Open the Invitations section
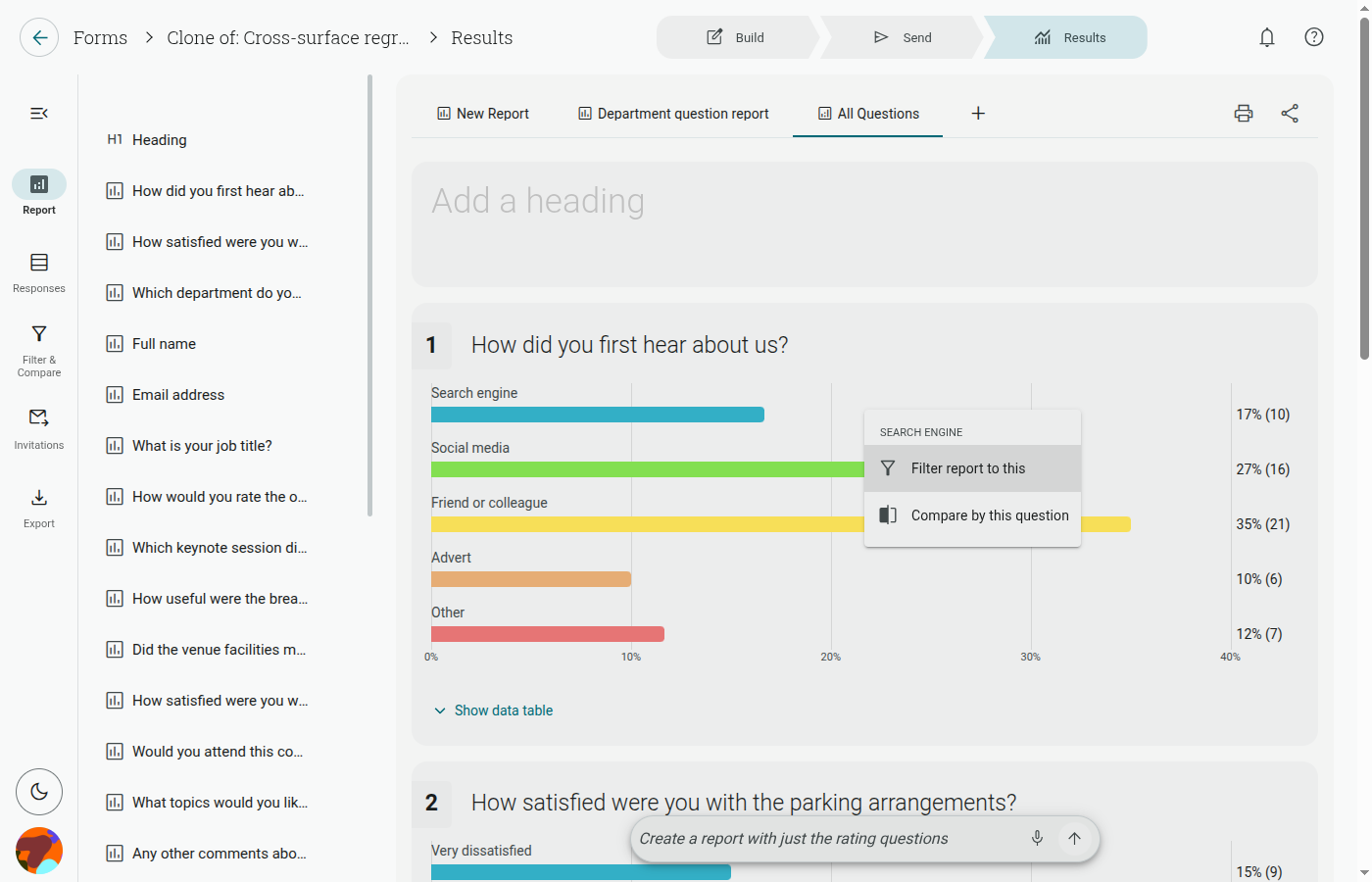The width and height of the screenshot is (1372, 882). (x=39, y=429)
